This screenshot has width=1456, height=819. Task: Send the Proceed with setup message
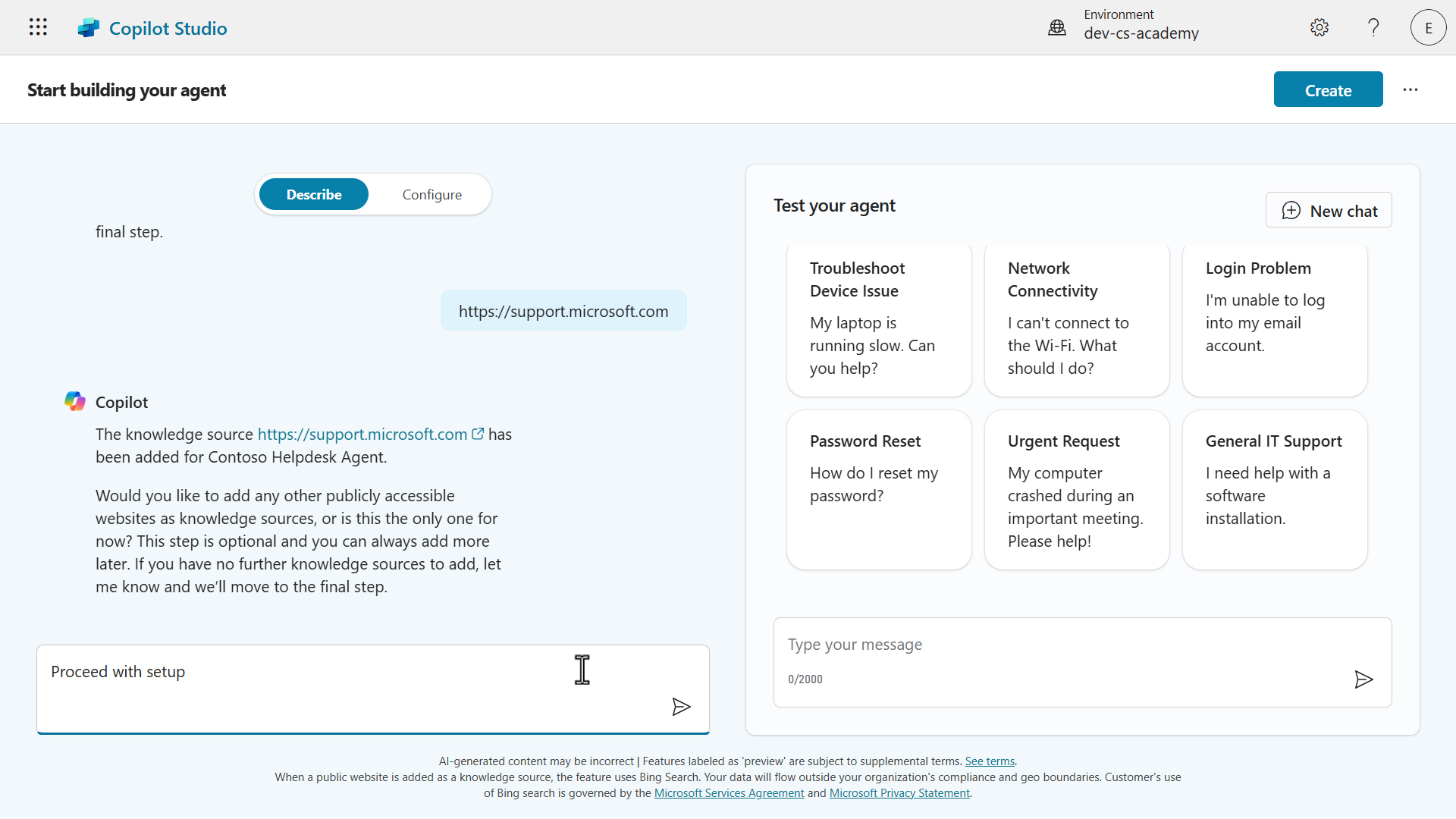681,707
